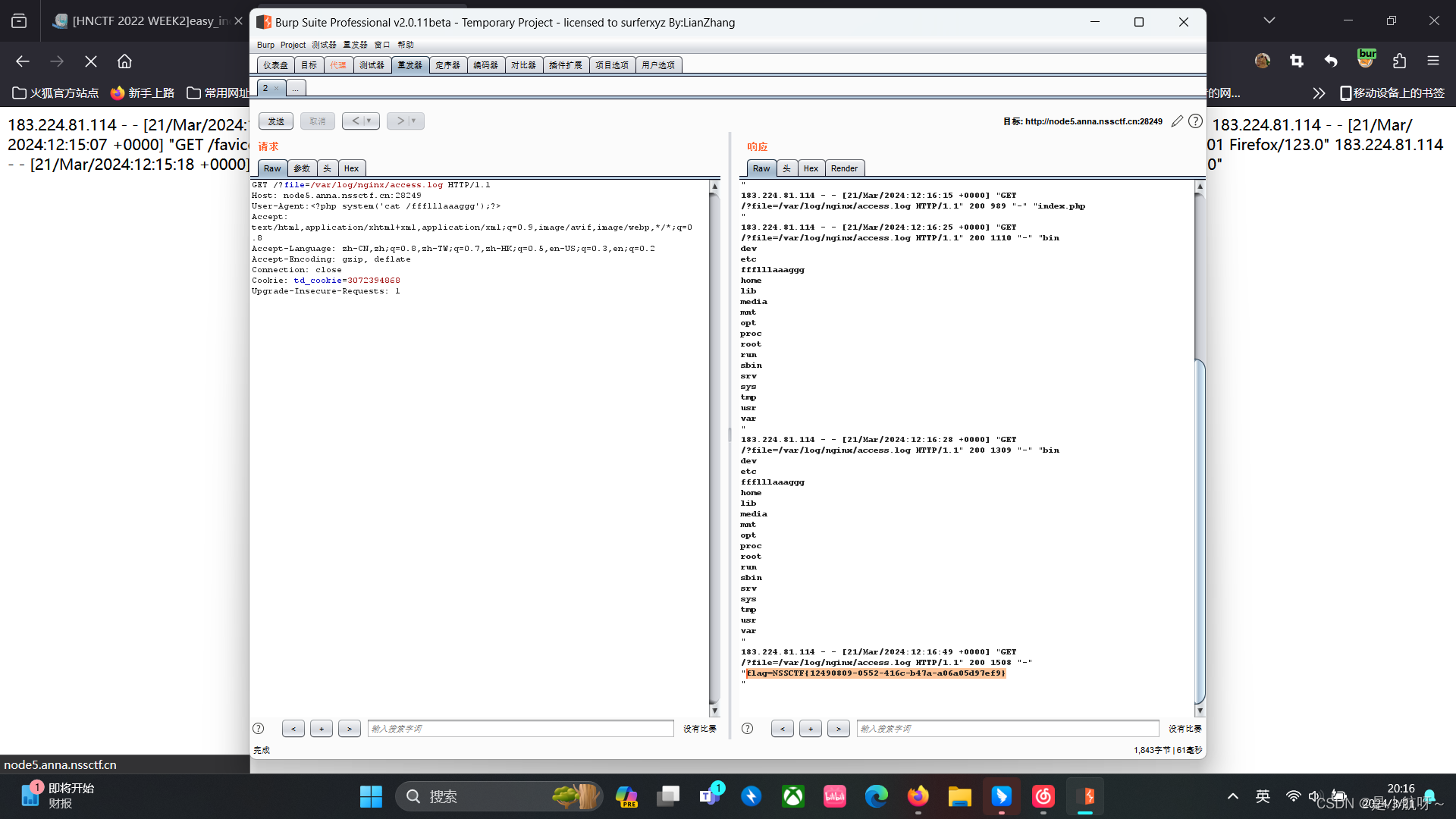
Task: Open the new Repeater tab '...' button
Action: [296, 89]
